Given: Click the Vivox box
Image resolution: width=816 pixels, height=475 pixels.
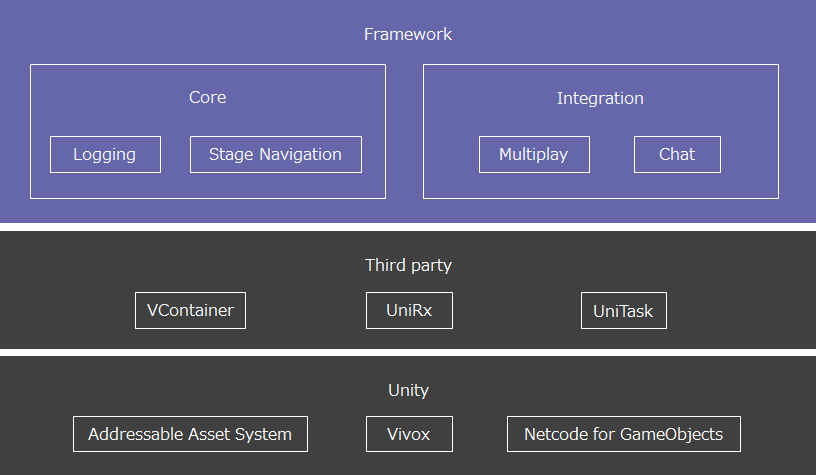Looking at the screenshot, I should point(409,434).
